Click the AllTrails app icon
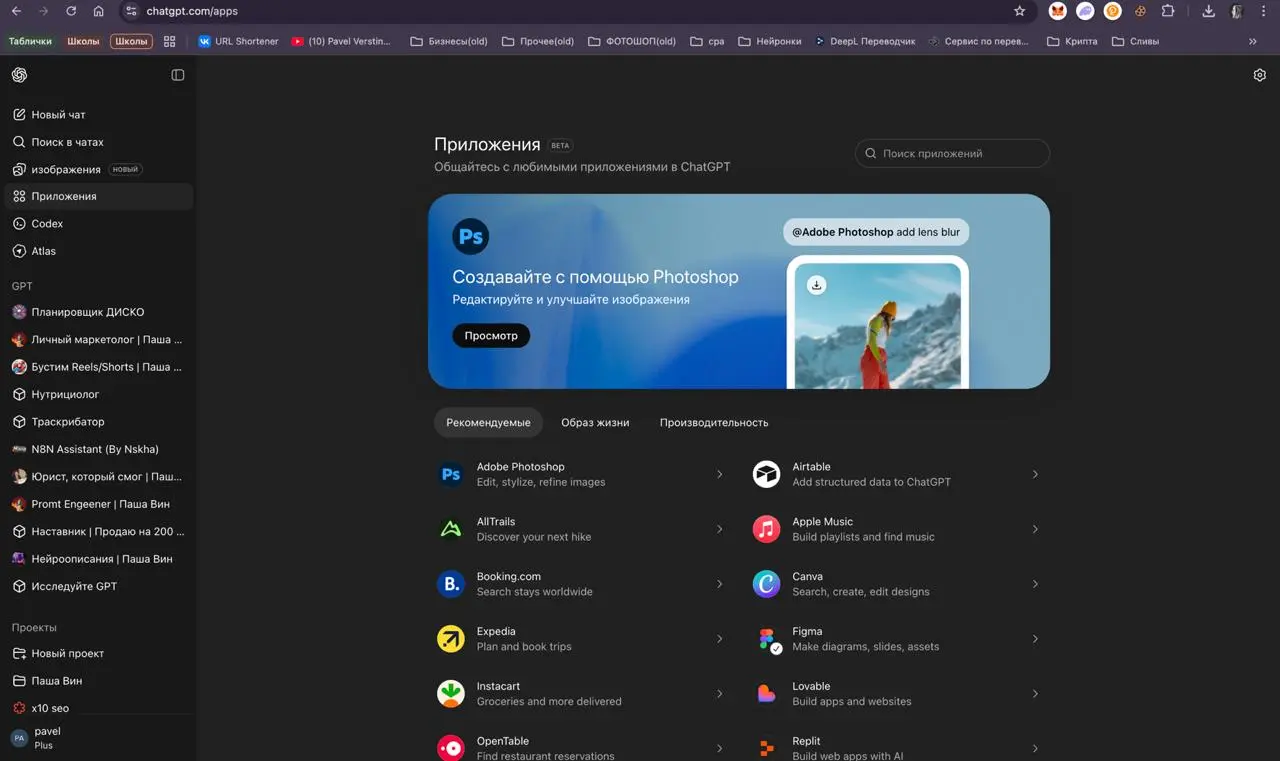 pos(451,529)
